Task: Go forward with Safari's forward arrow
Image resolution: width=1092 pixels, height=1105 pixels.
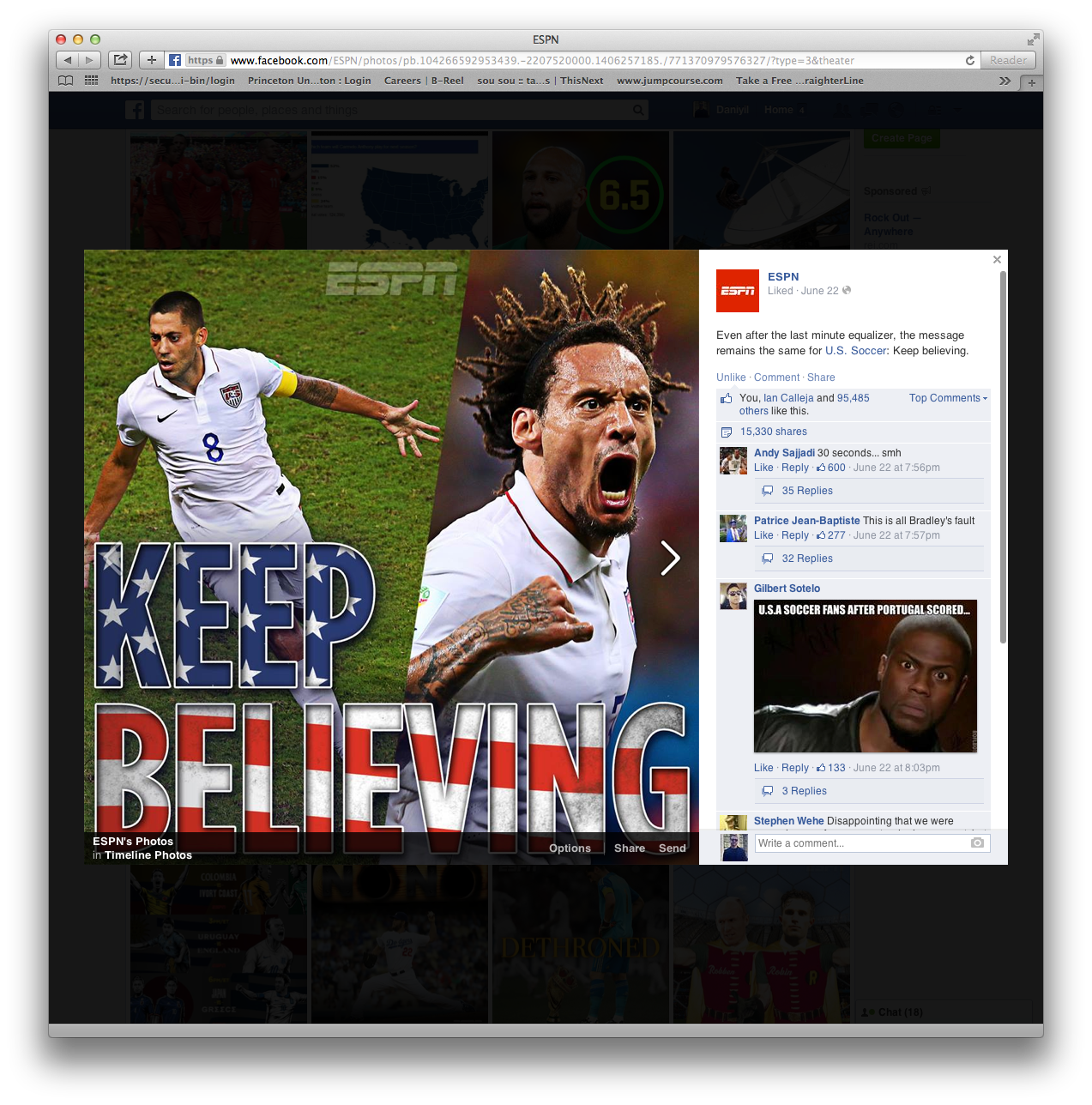Action: click(90, 60)
